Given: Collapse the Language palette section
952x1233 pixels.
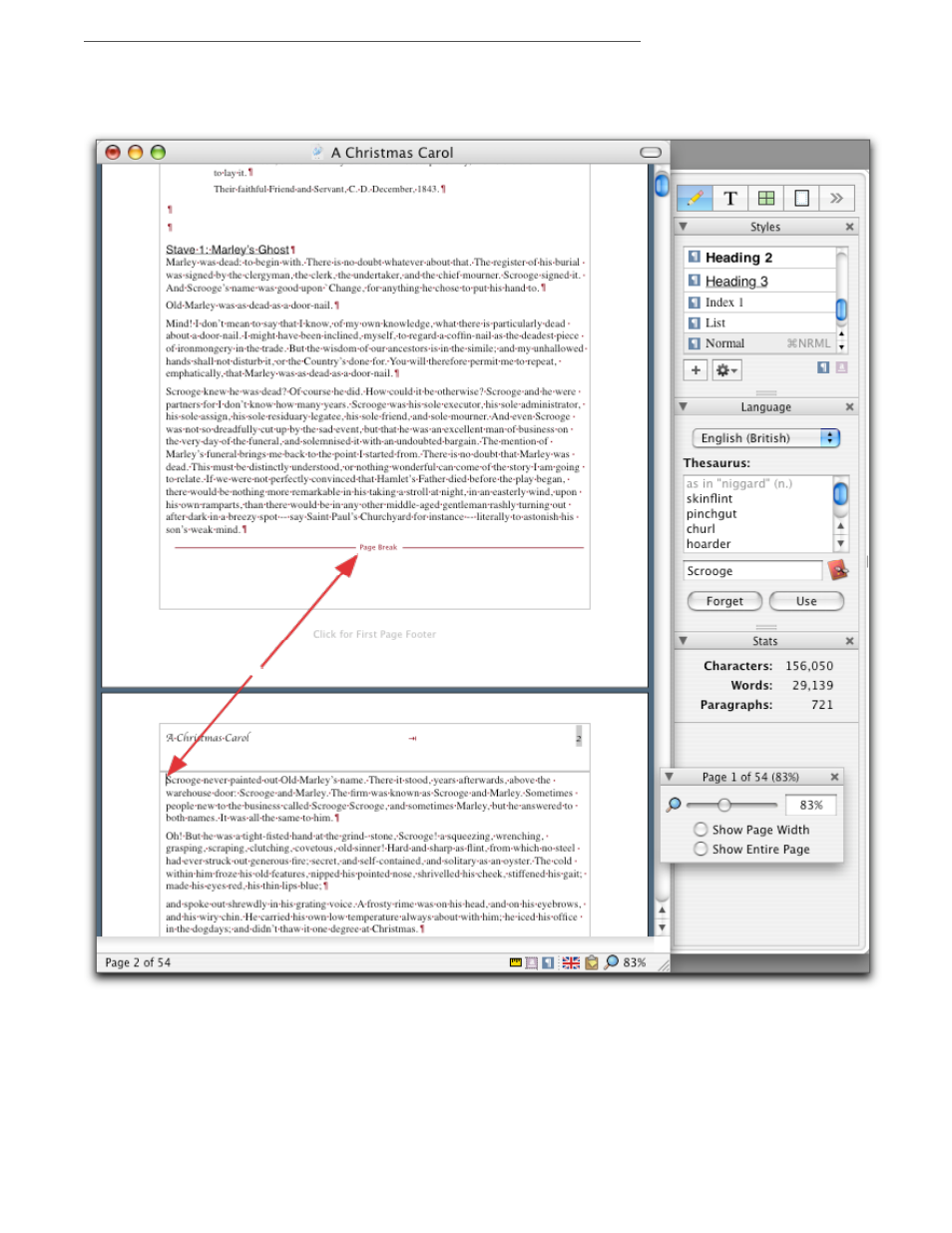Looking at the screenshot, I should pyautogui.click(x=684, y=407).
